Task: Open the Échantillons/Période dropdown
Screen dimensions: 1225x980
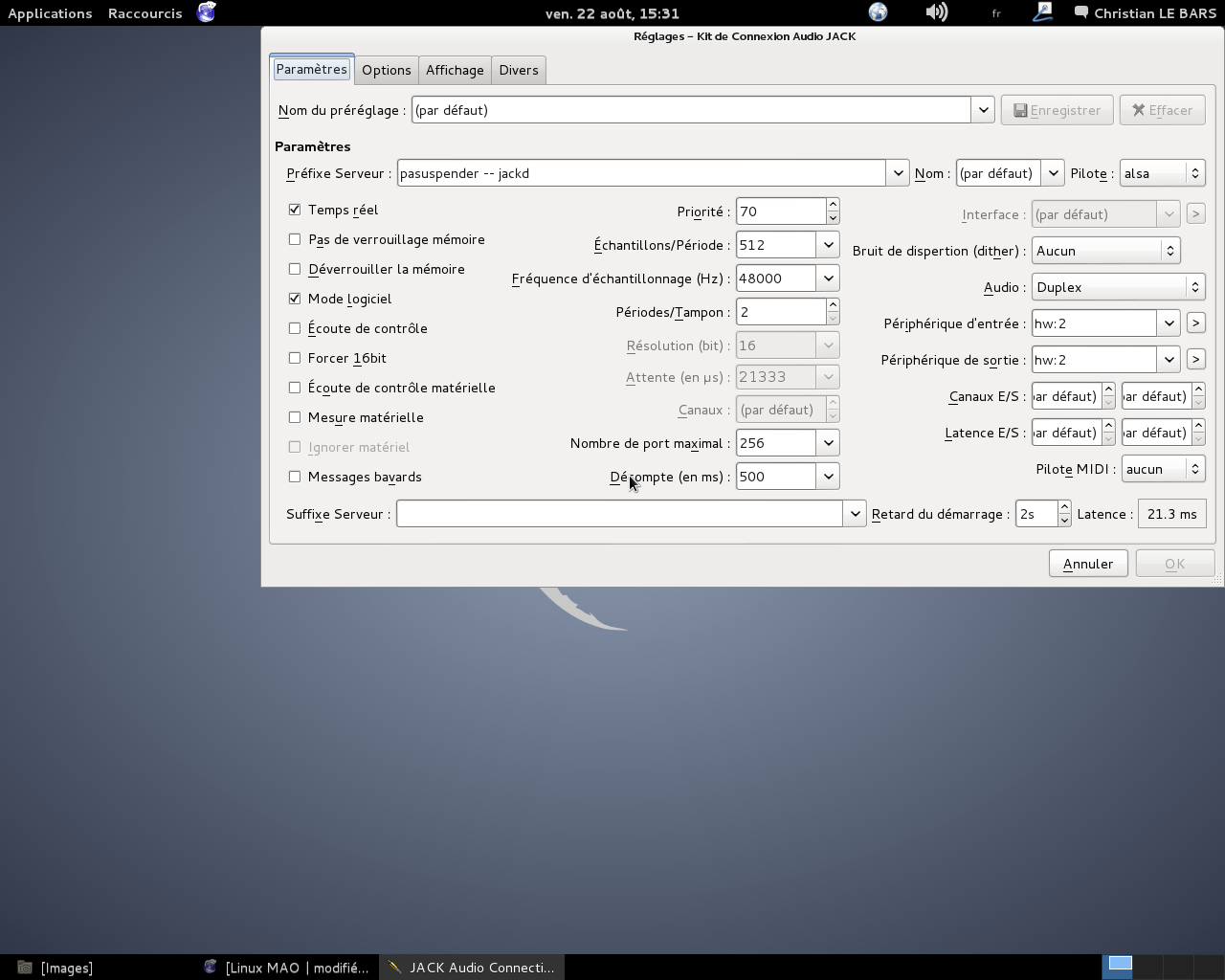Action: 828,245
